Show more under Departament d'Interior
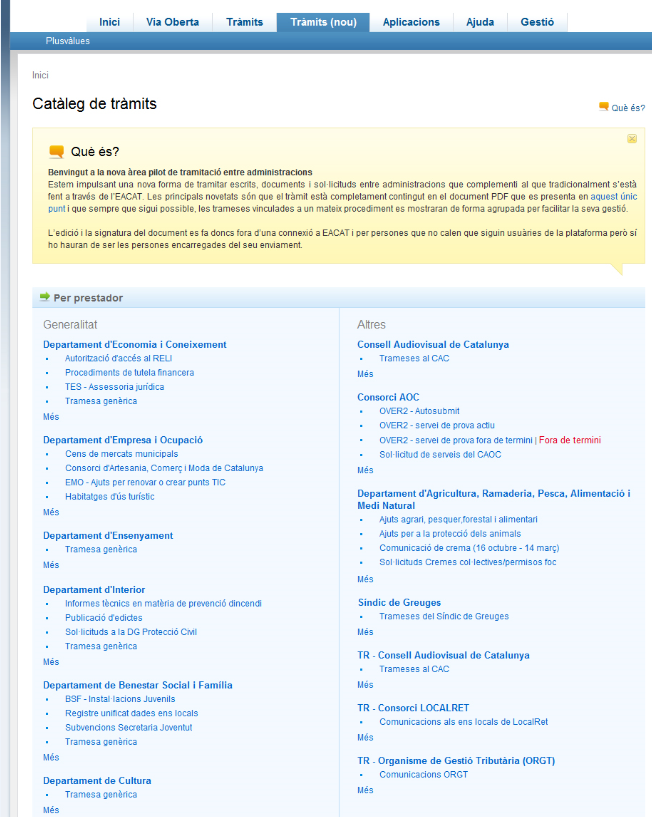 tap(51, 661)
